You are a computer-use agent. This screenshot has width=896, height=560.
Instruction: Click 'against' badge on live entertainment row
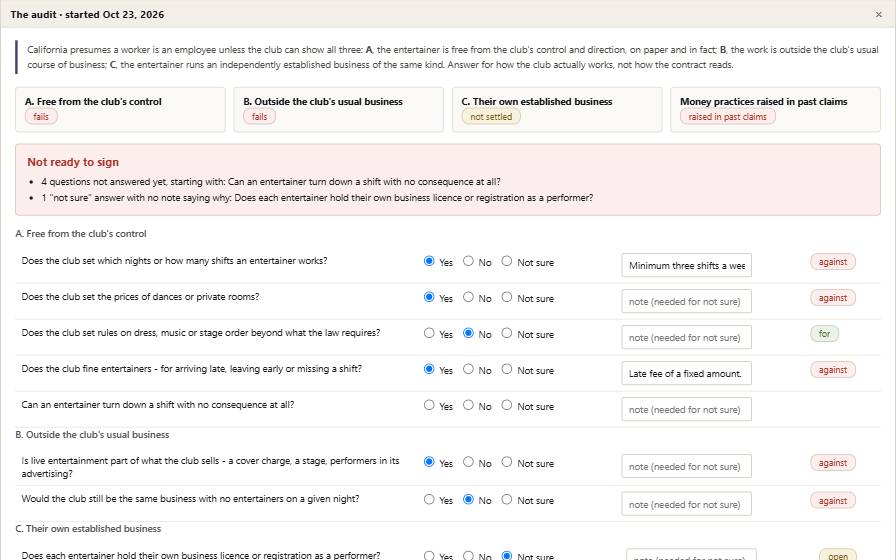(833, 463)
